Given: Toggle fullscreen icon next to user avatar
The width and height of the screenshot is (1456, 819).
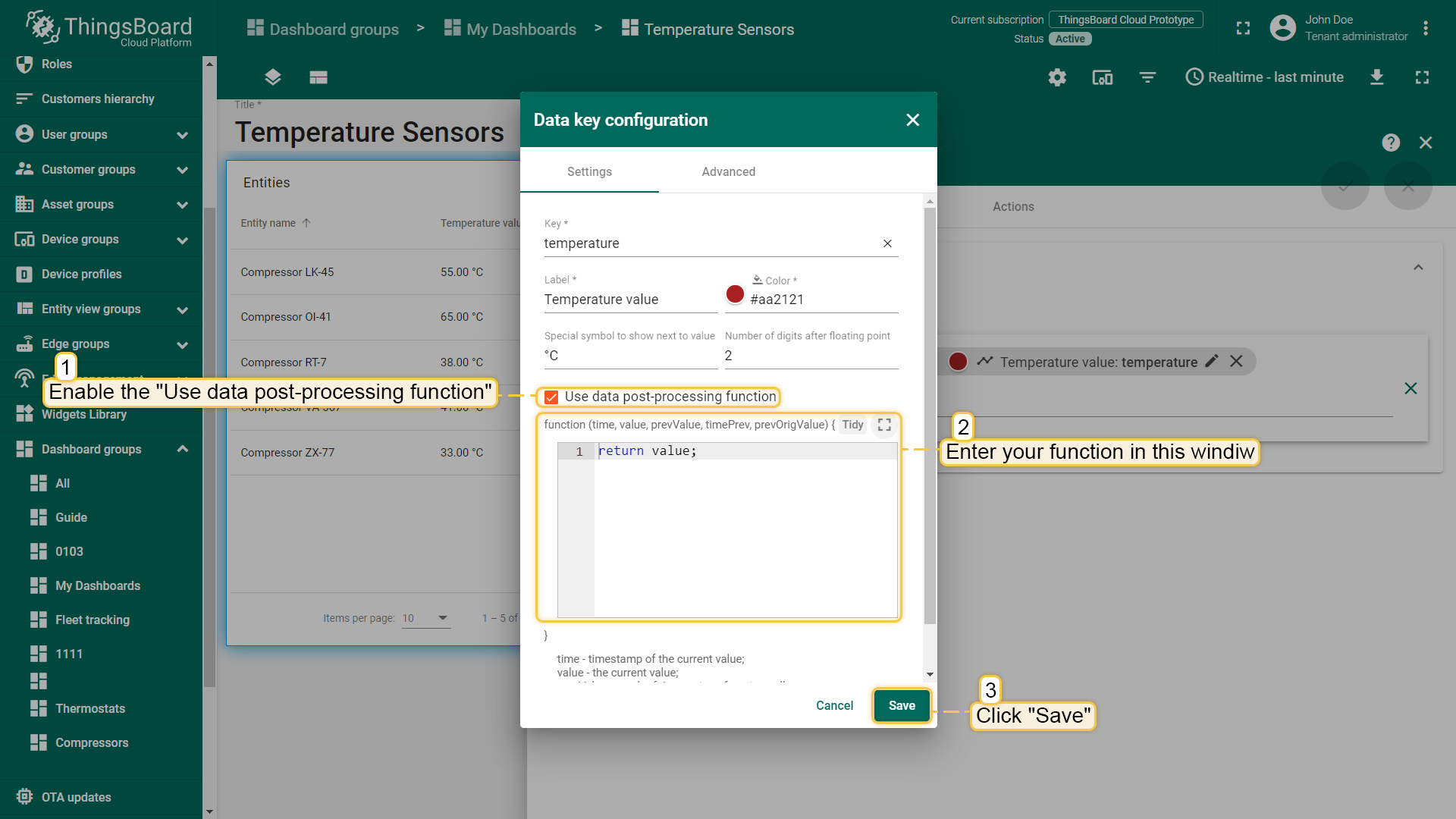Looking at the screenshot, I should click(1243, 29).
